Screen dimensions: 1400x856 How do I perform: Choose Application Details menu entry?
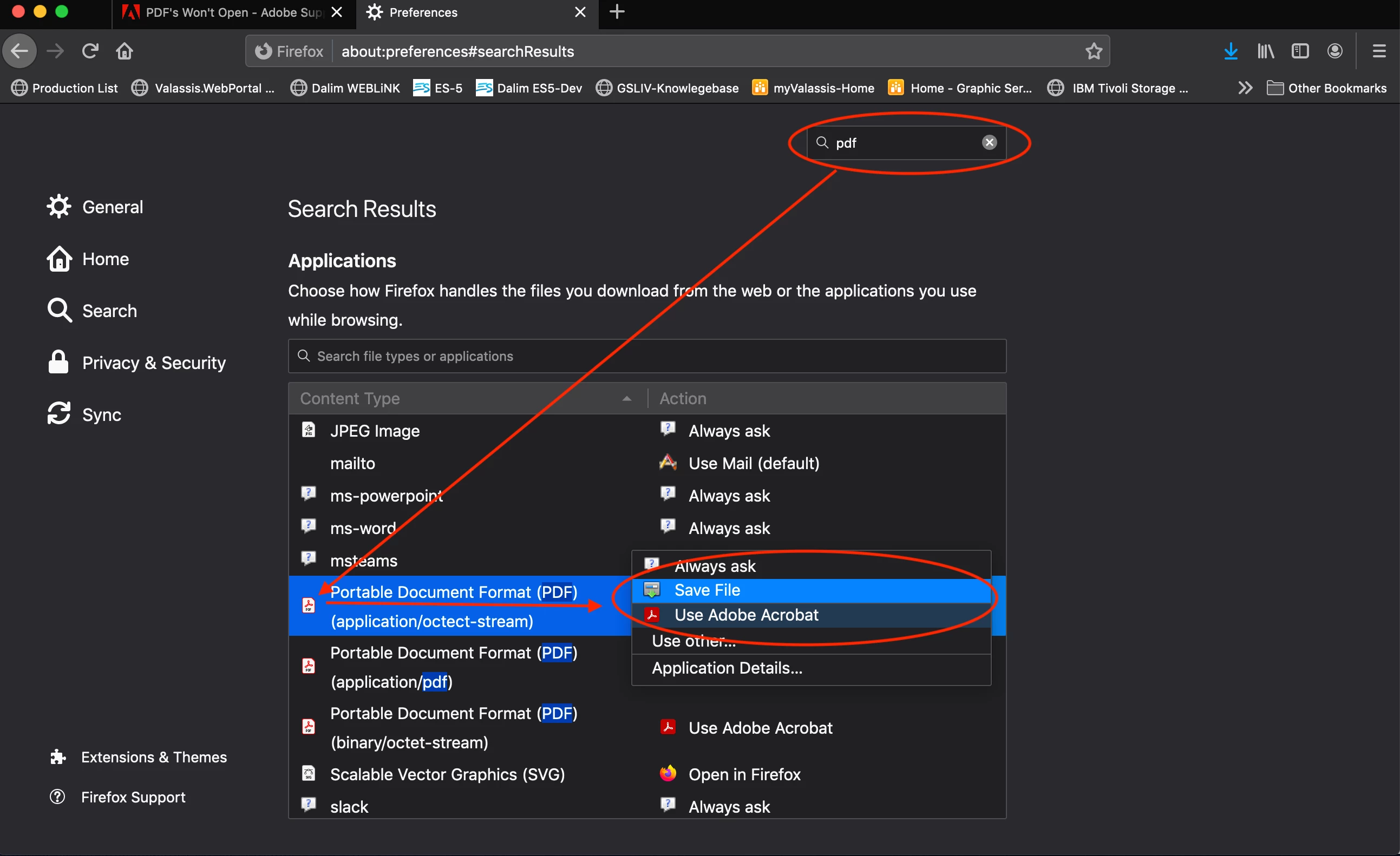pyautogui.click(x=727, y=668)
